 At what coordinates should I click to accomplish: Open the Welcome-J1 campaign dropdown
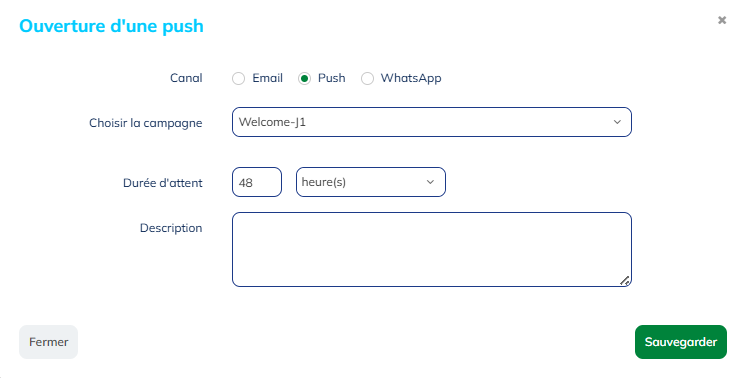(x=431, y=122)
